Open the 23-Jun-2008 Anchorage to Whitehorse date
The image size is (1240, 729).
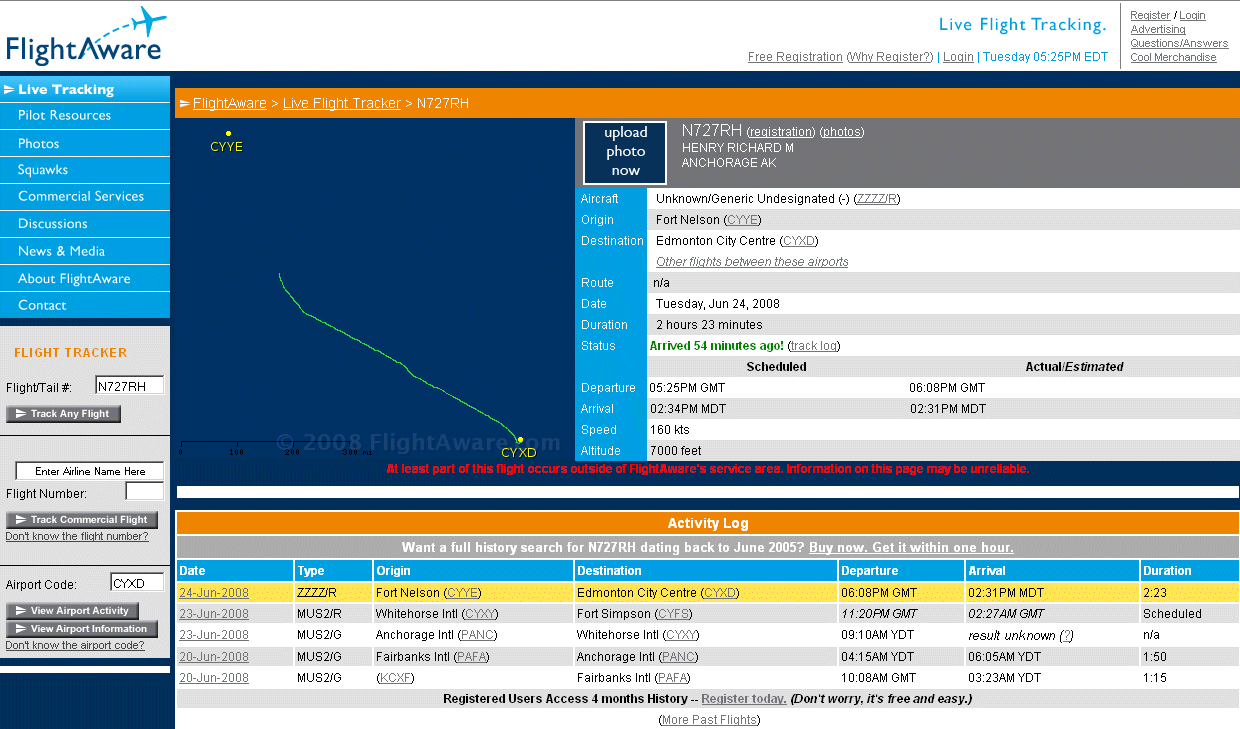pyautogui.click(x=214, y=635)
